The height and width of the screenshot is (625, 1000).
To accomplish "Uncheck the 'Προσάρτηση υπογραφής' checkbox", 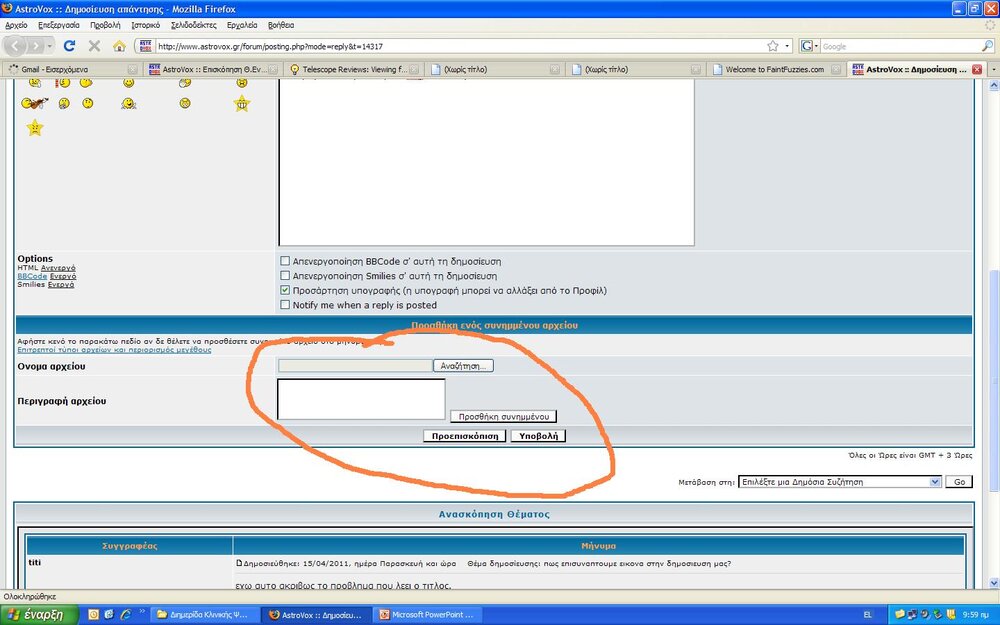I will pos(286,291).
